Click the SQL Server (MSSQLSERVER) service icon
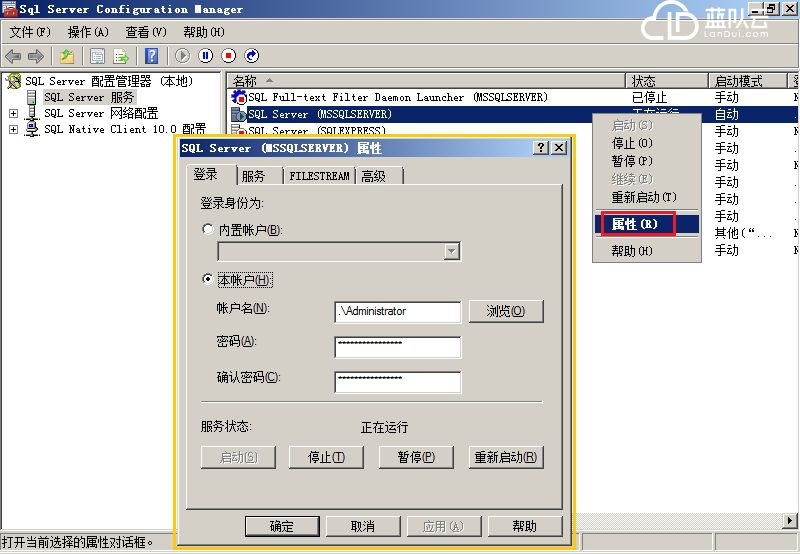Screen dimensions: 800x554 coord(239,114)
